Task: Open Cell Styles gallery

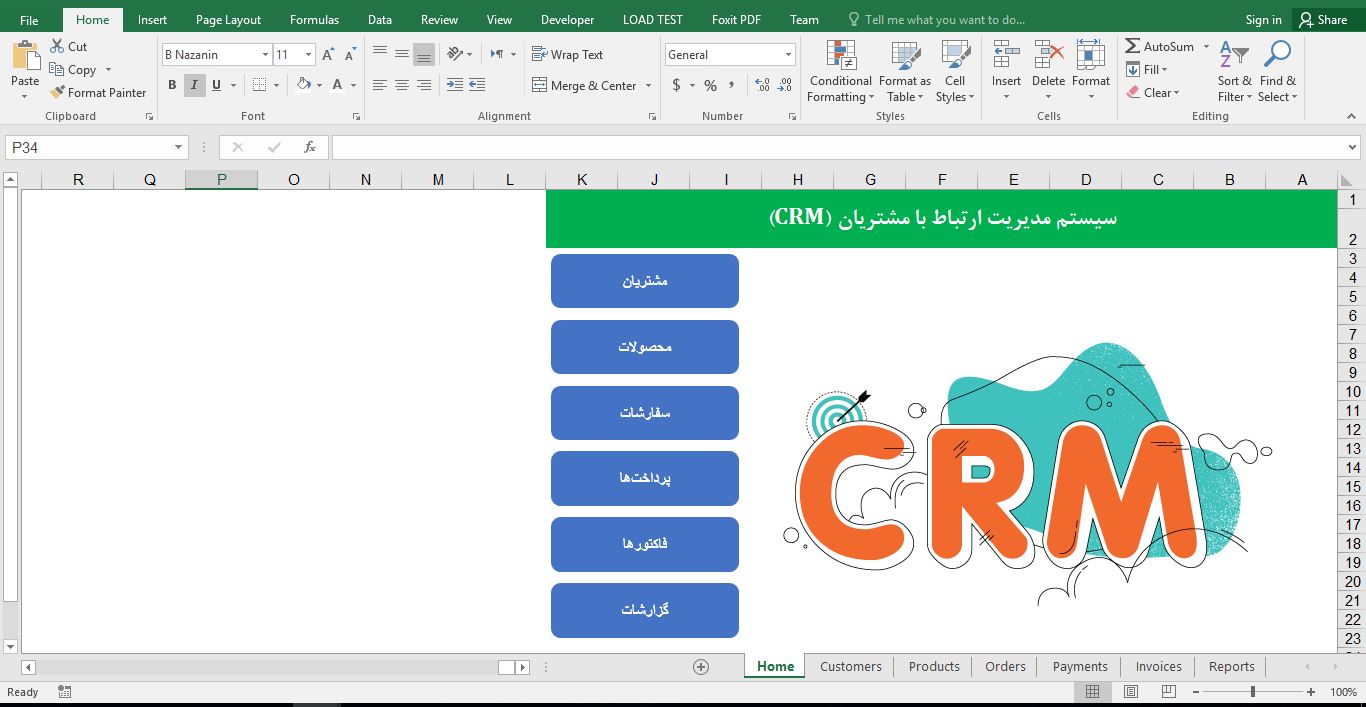Action: [955, 72]
